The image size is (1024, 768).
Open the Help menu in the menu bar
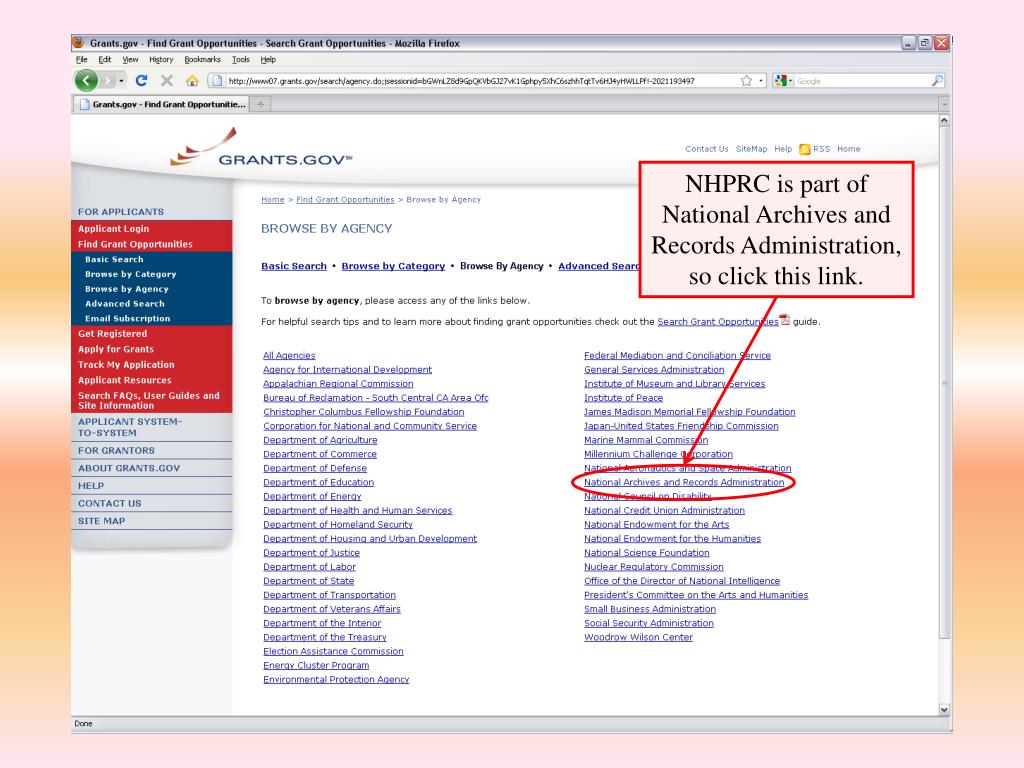click(268, 59)
